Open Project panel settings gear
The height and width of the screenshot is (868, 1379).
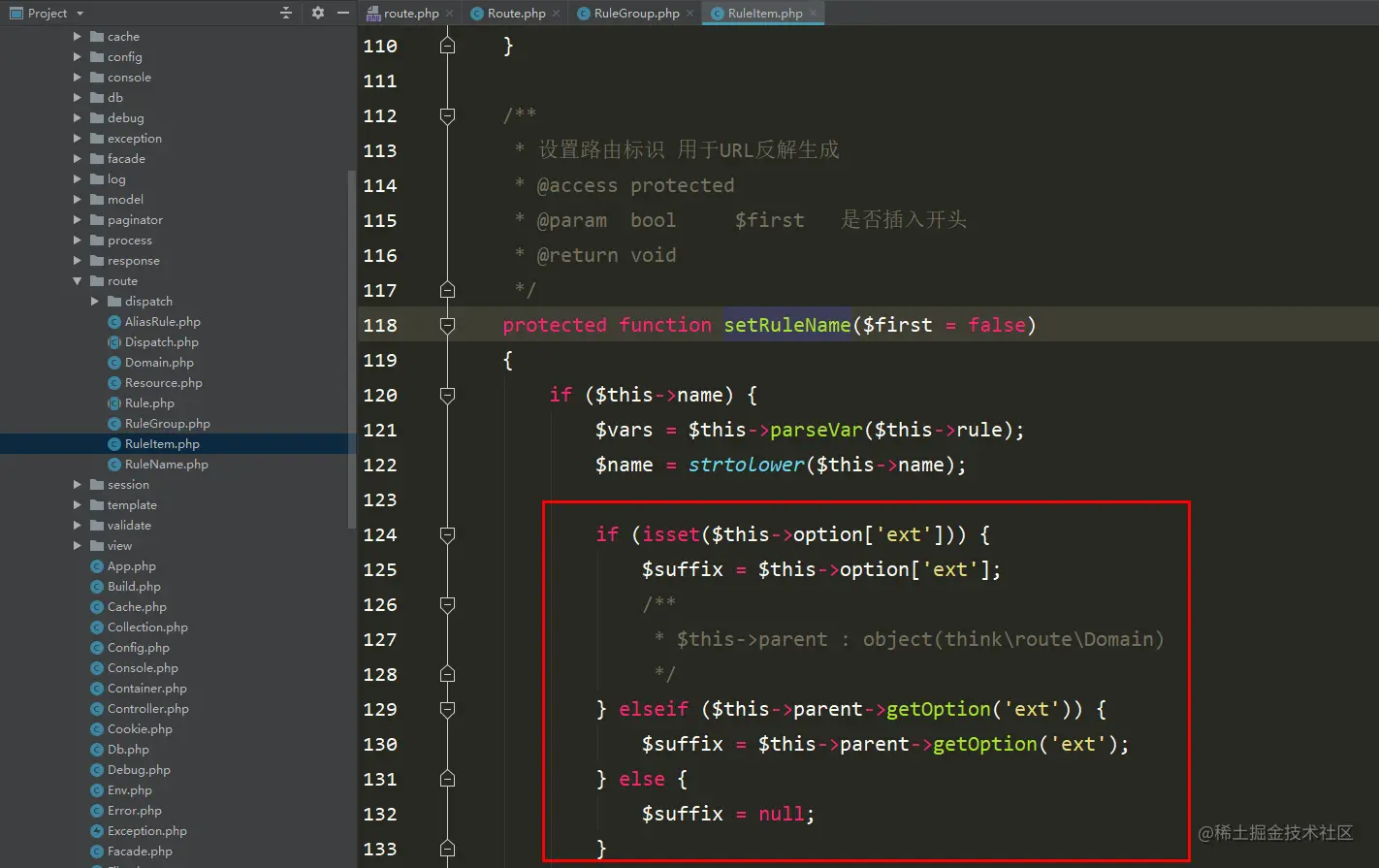(x=317, y=13)
